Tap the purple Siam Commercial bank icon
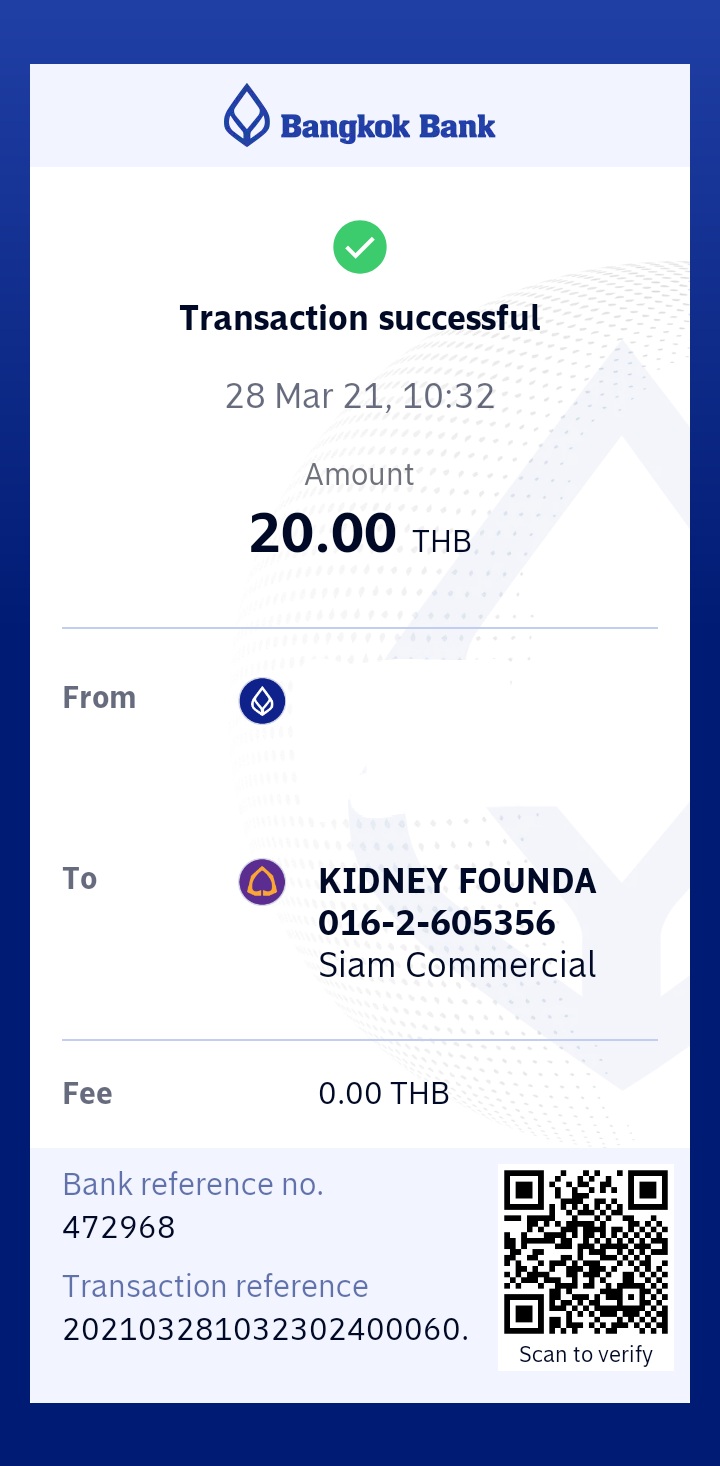The width and height of the screenshot is (720, 1466). 262,882
